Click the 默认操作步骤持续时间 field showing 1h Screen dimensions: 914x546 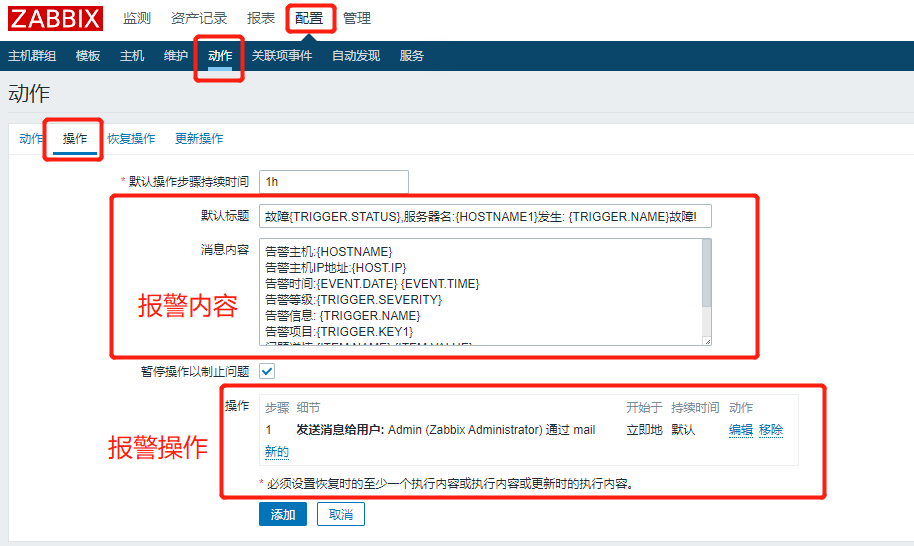334,182
